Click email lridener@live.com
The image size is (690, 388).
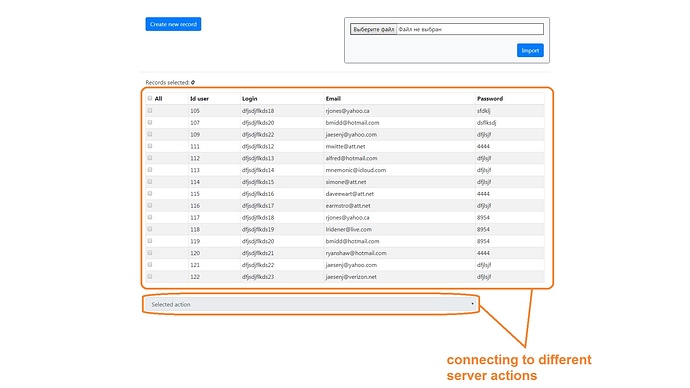[349, 230]
